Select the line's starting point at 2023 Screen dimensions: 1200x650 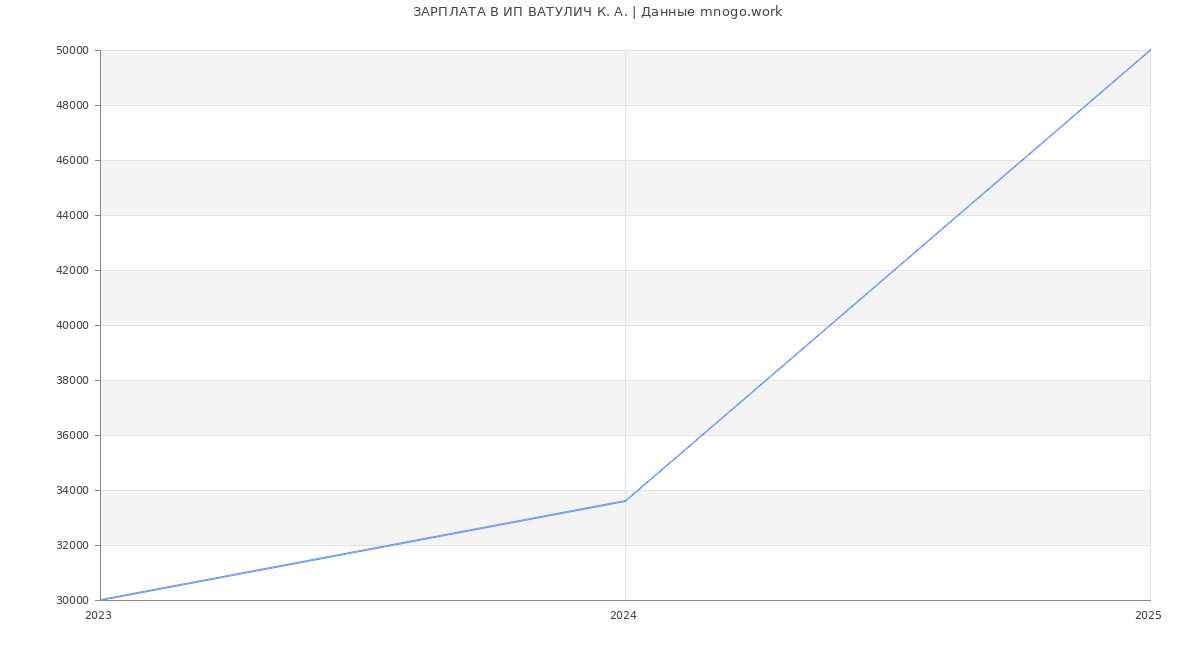pos(101,600)
